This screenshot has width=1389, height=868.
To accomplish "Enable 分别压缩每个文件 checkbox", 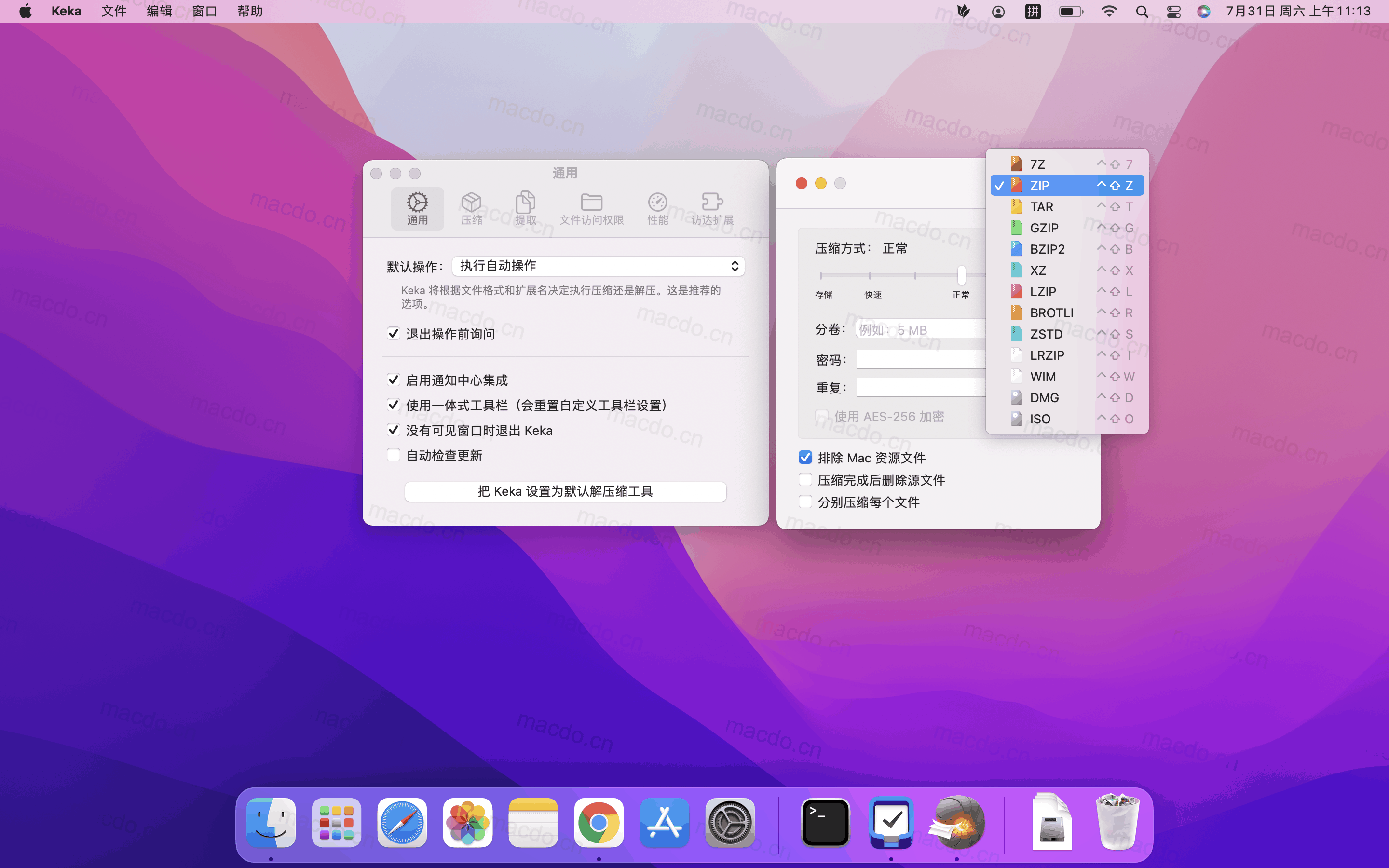I will pos(805,502).
